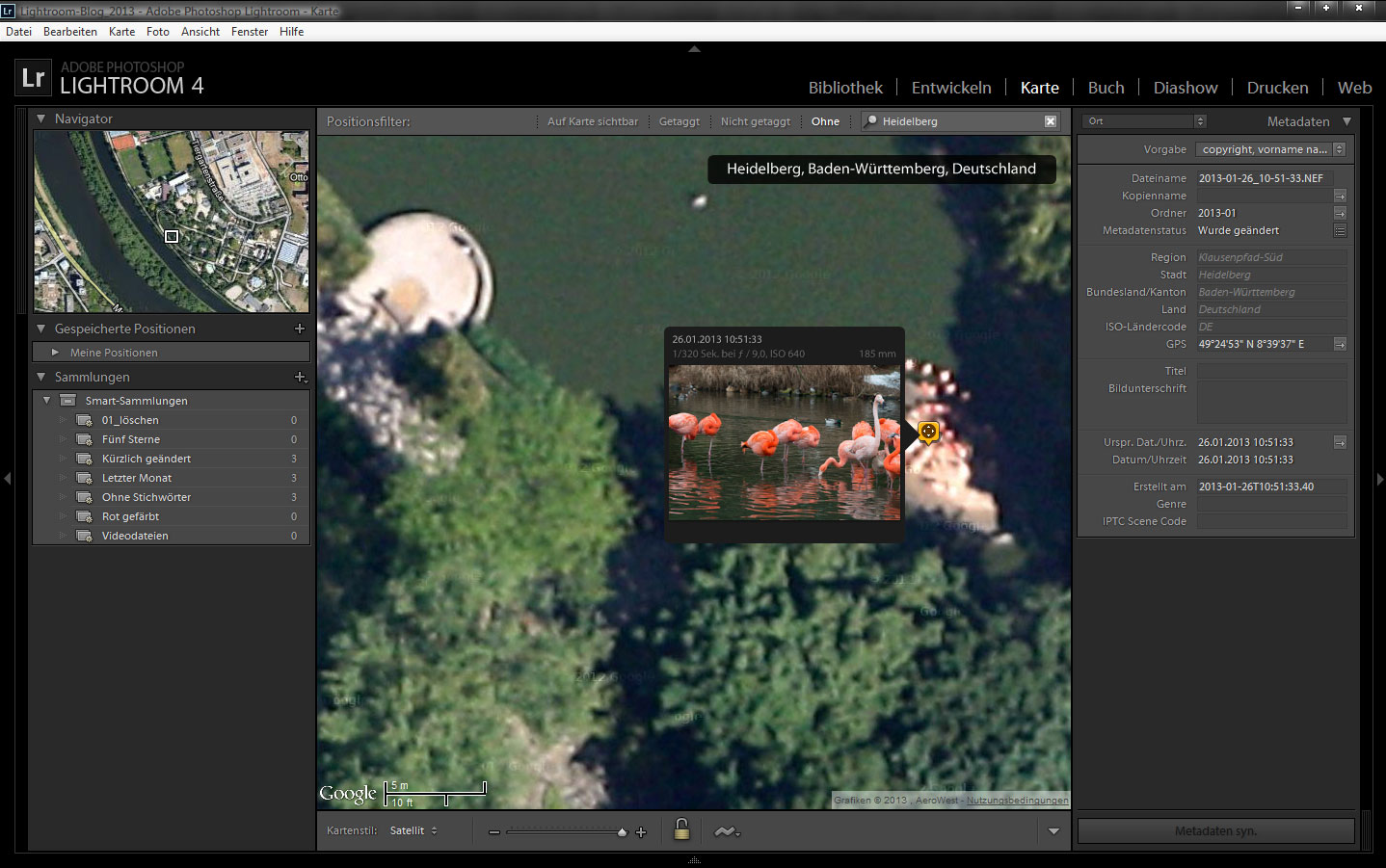Open the Vorgabe preset dropdown
The height and width of the screenshot is (868, 1386).
(x=1269, y=149)
